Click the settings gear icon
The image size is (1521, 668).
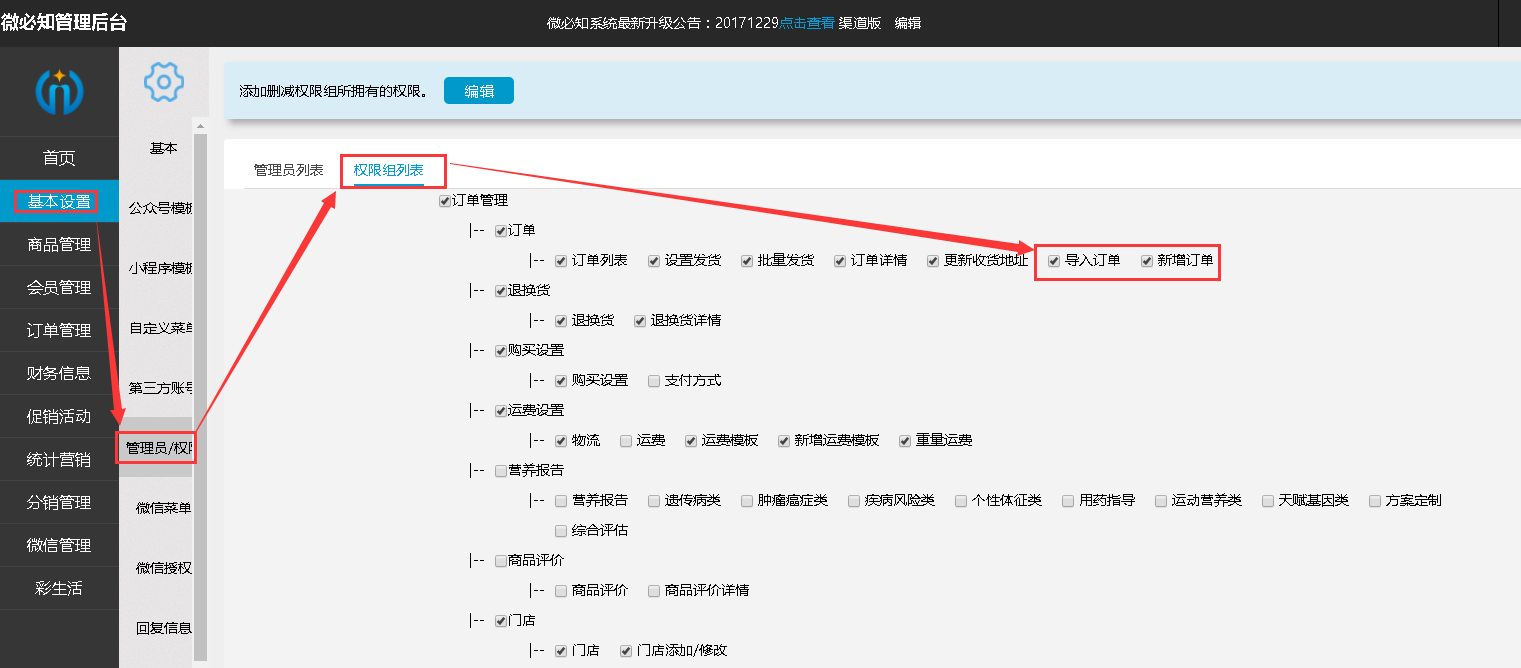tap(163, 81)
